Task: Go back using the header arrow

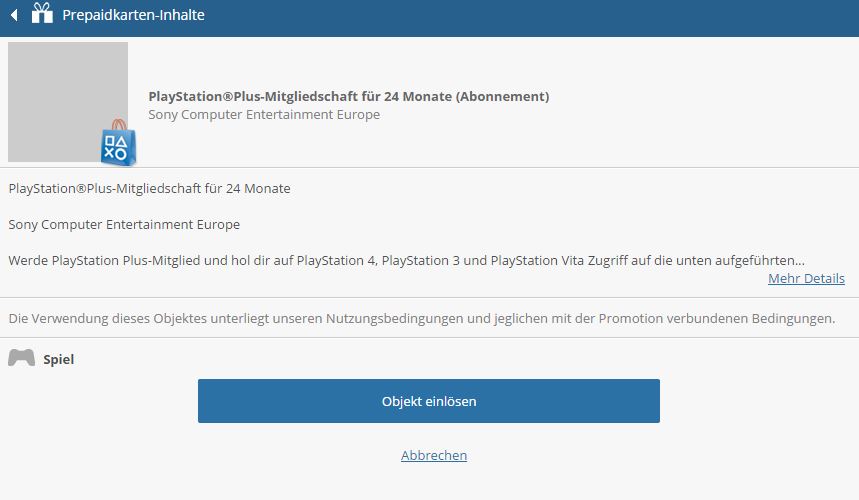Action: (15, 15)
